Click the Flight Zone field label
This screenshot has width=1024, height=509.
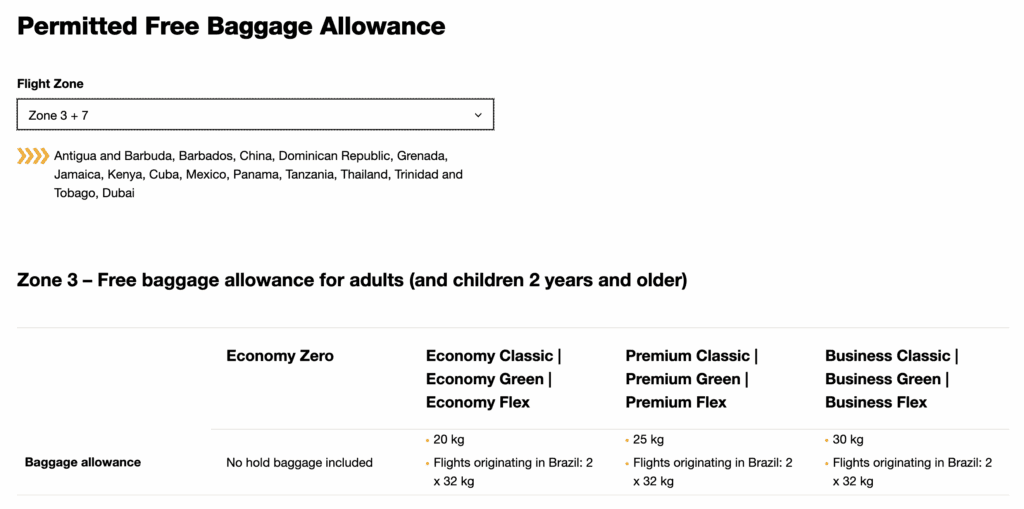pos(50,84)
